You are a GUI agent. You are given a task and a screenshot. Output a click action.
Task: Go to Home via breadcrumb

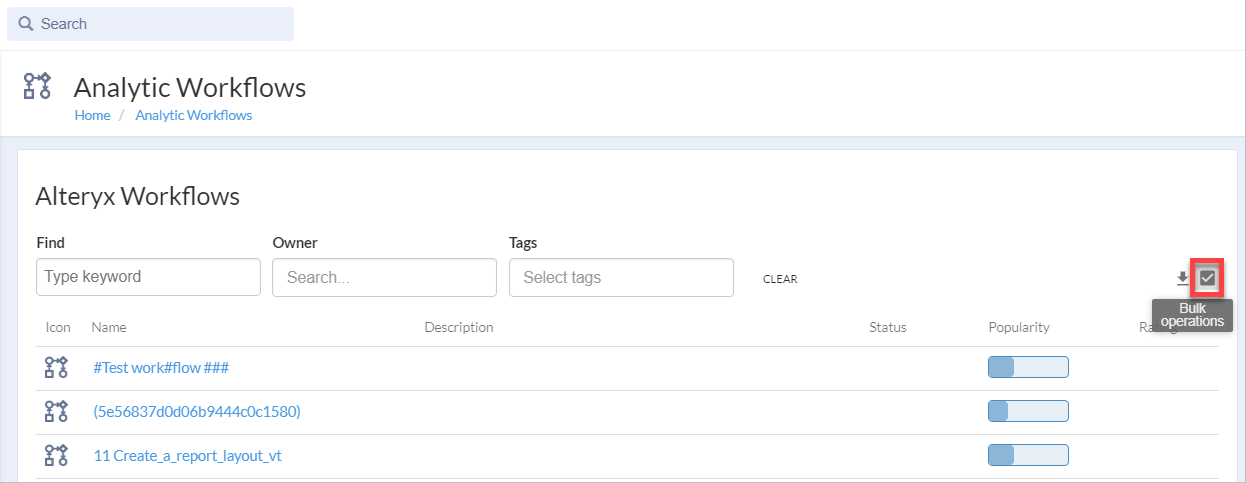click(x=92, y=115)
